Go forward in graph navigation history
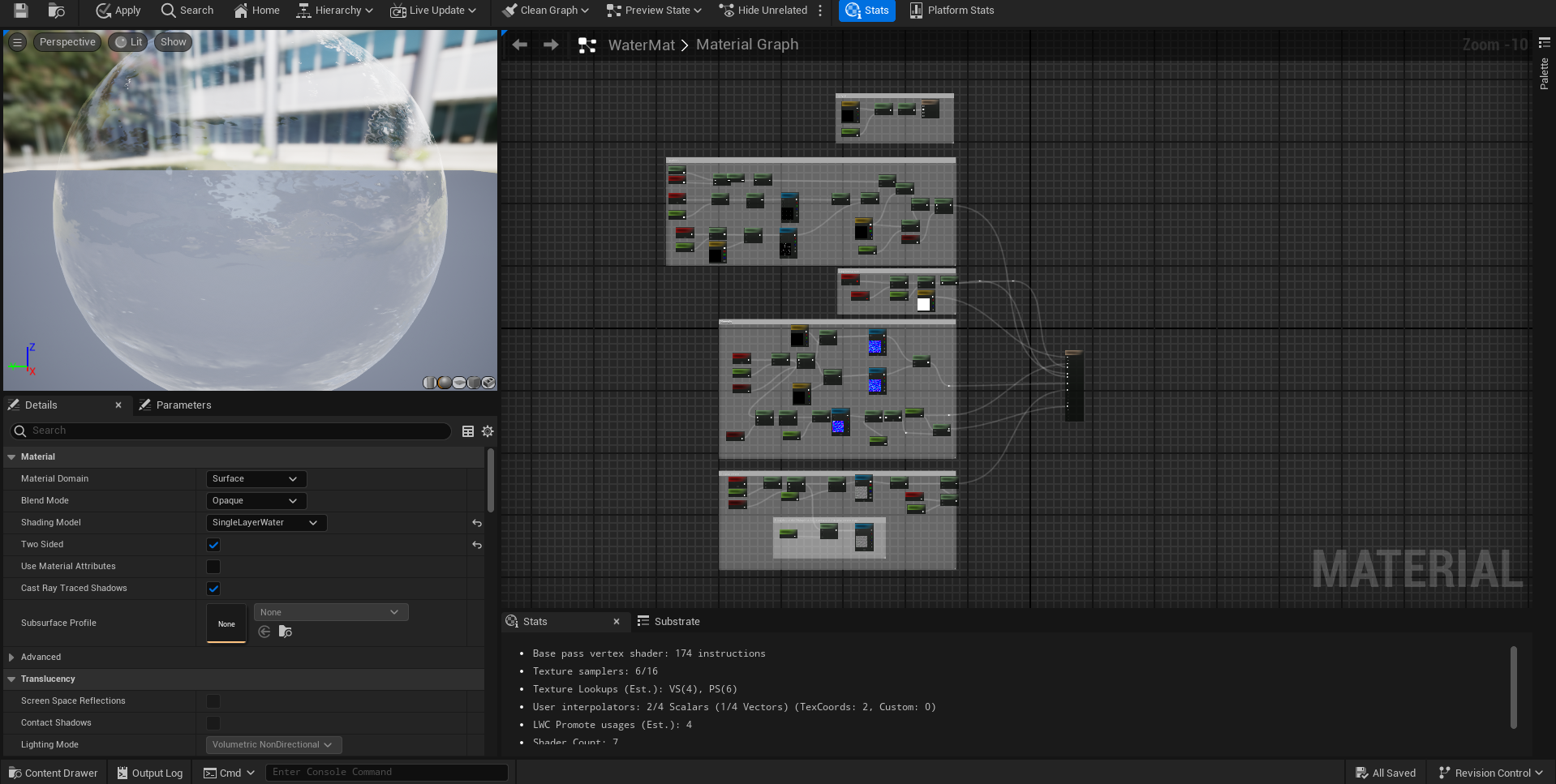The width and height of the screenshot is (1556, 784). tap(551, 45)
